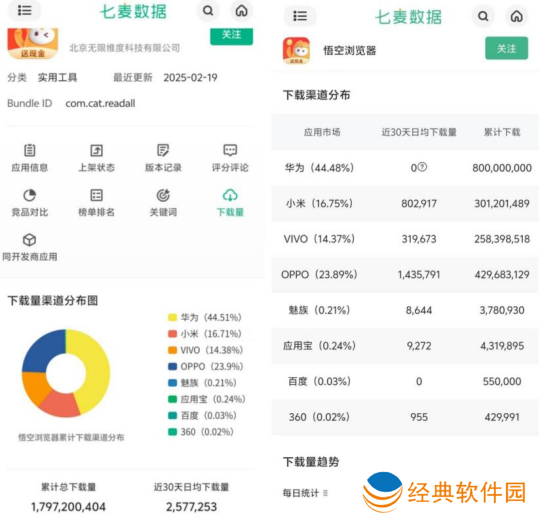Open the 榜单排名 chart ranking icon
The width and height of the screenshot is (544, 518).
click(x=96, y=195)
